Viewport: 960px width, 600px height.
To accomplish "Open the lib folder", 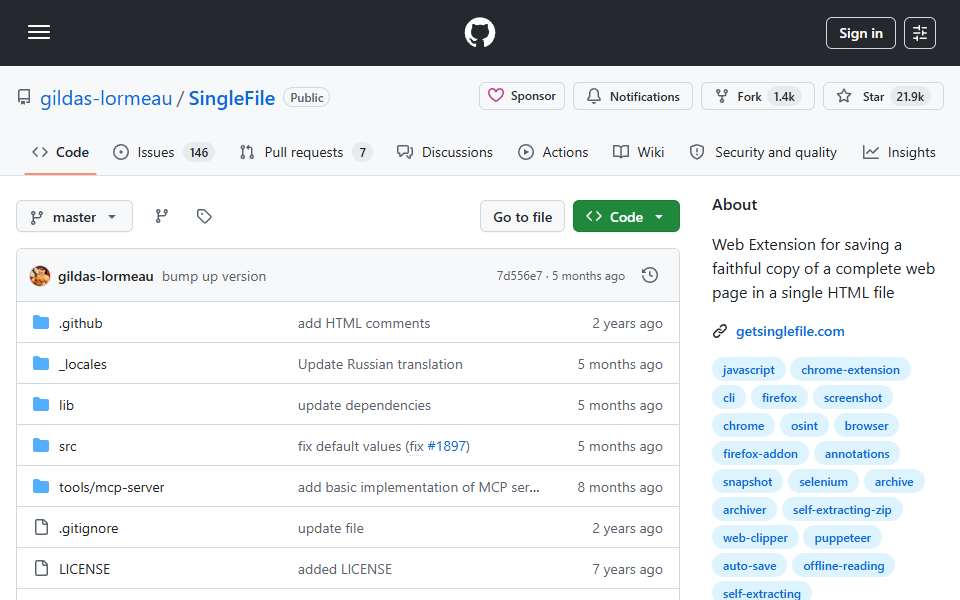I will click(x=66, y=405).
